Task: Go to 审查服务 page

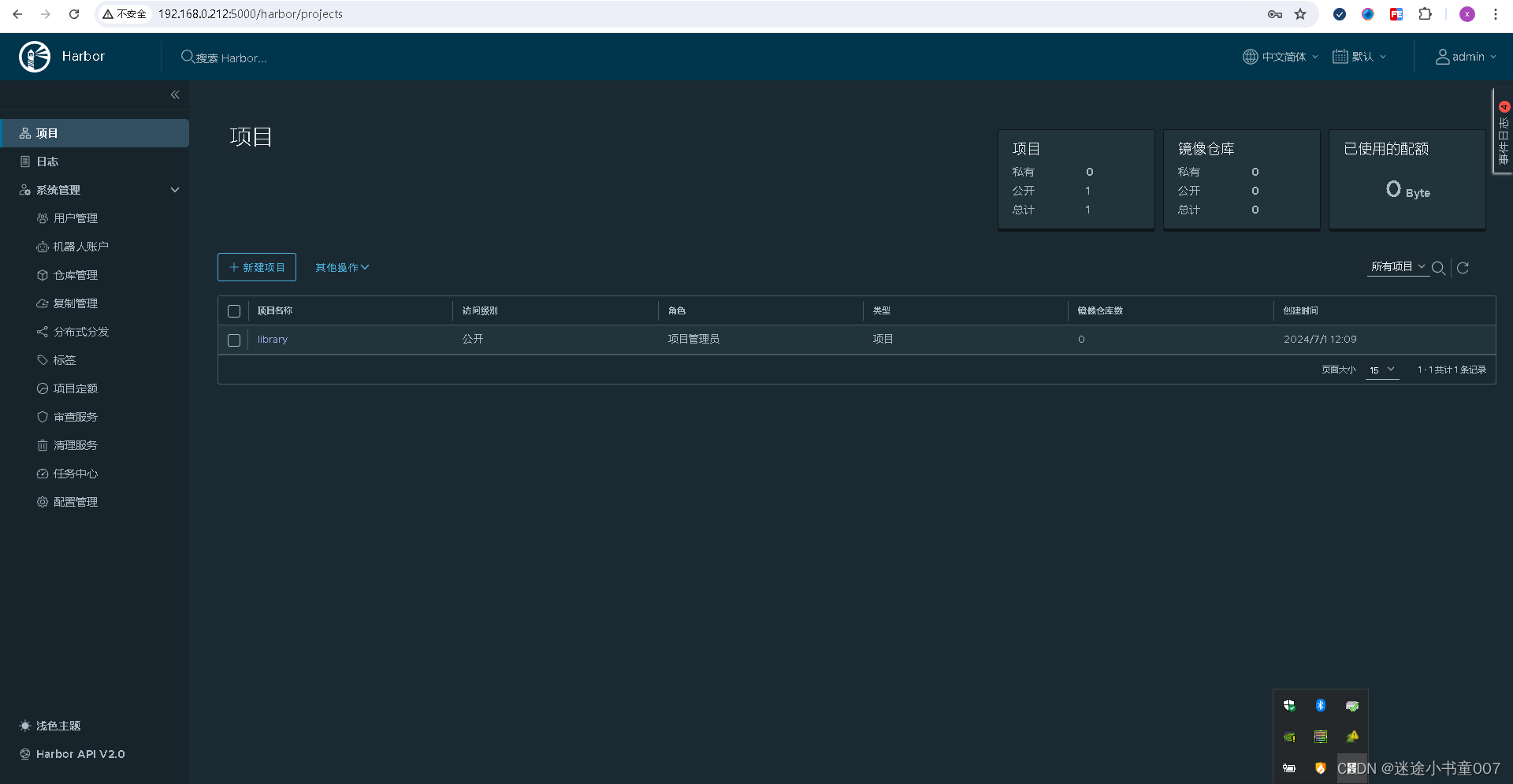Action: [x=76, y=417]
